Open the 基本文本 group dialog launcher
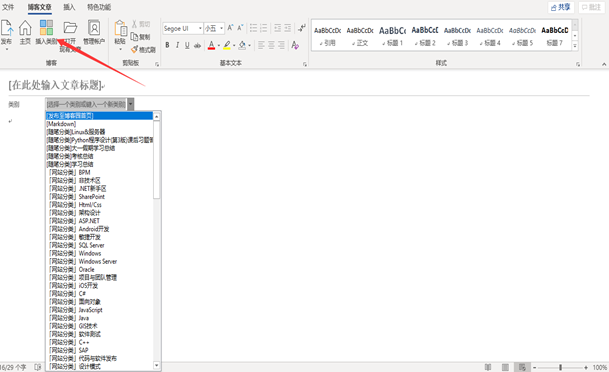 [x=305, y=64]
